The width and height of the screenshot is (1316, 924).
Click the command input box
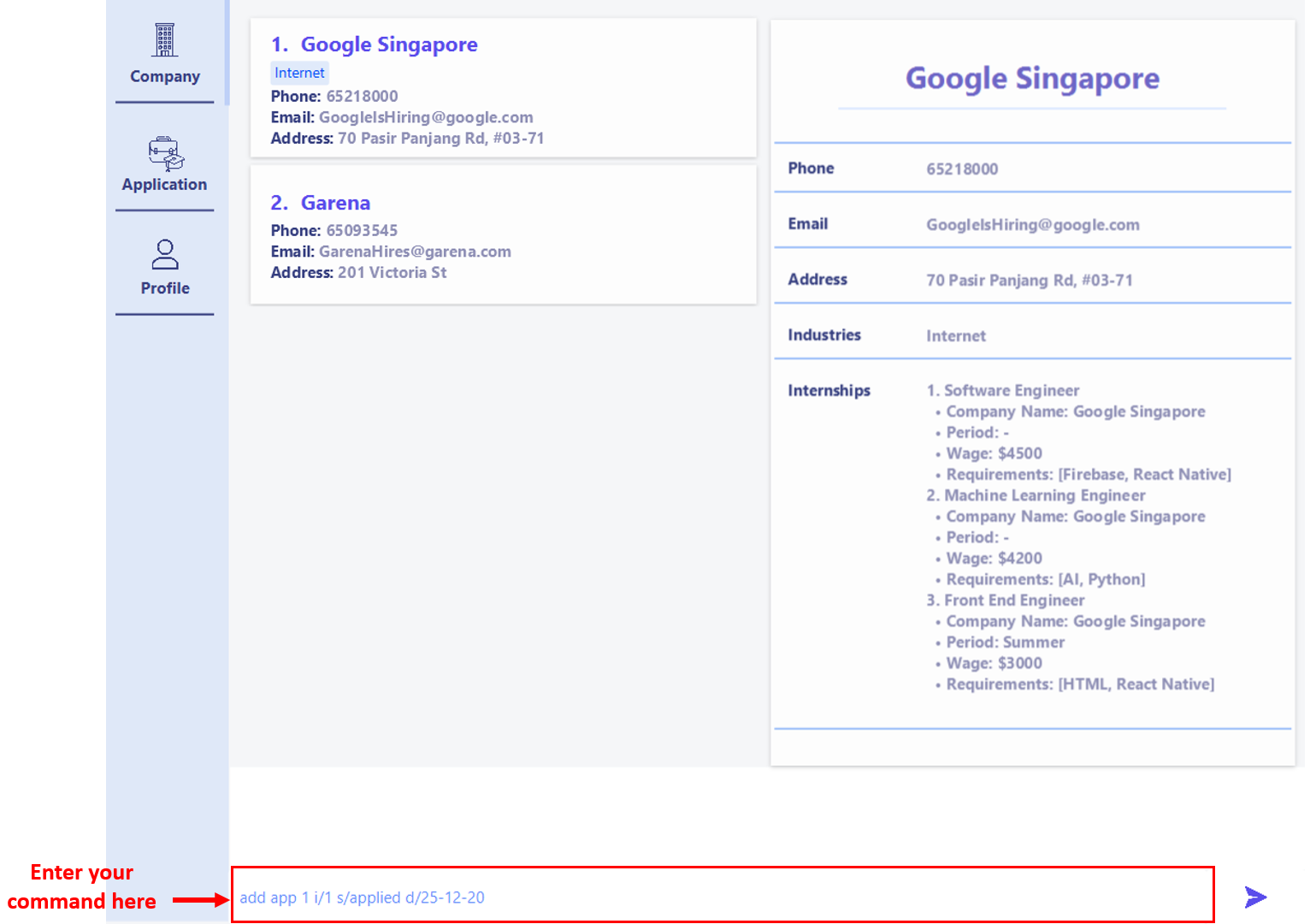[723, 895]
